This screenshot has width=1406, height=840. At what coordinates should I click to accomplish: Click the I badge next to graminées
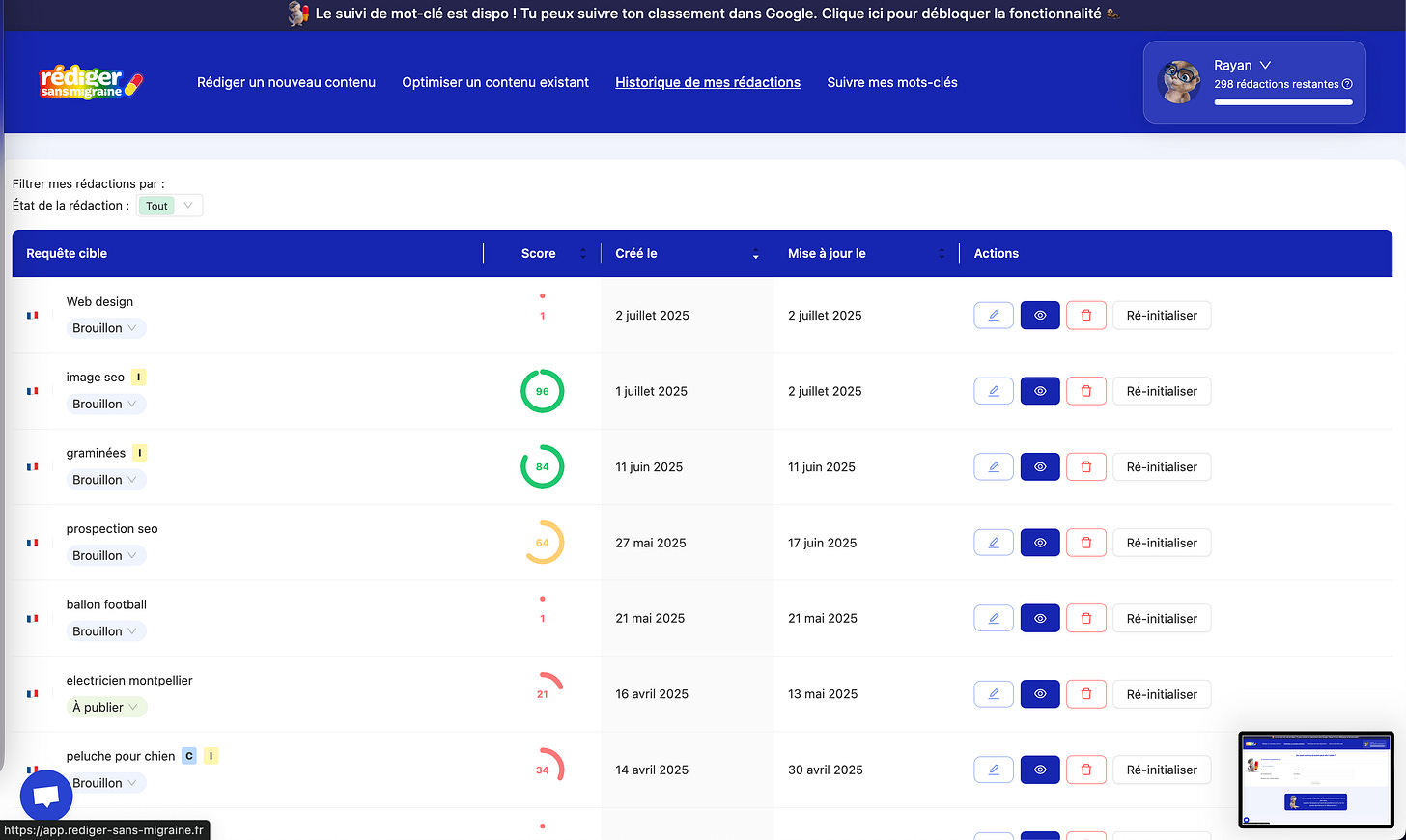coord(140,453)
